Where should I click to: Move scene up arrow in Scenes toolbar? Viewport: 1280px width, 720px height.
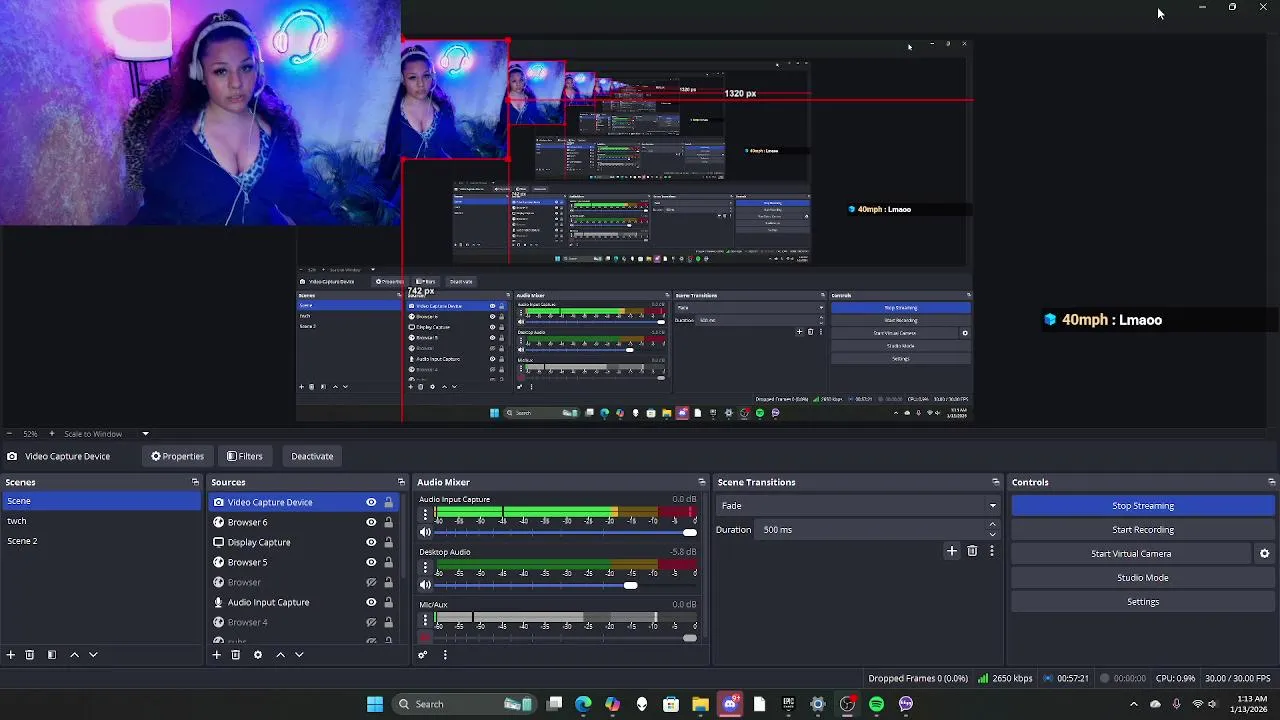click(74, 655)
